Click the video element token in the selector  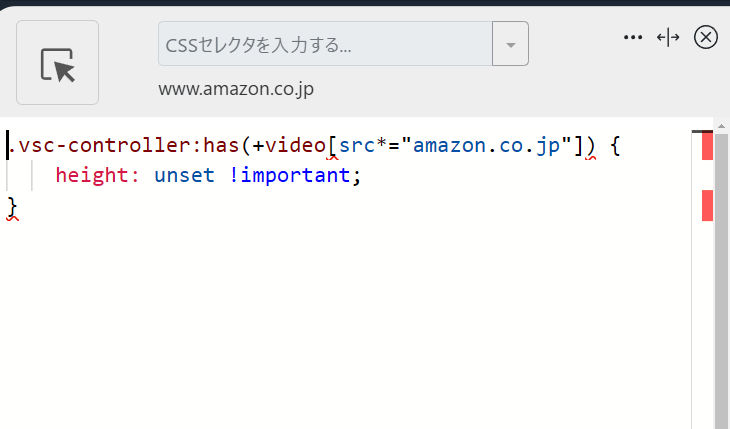click(295, 145)
